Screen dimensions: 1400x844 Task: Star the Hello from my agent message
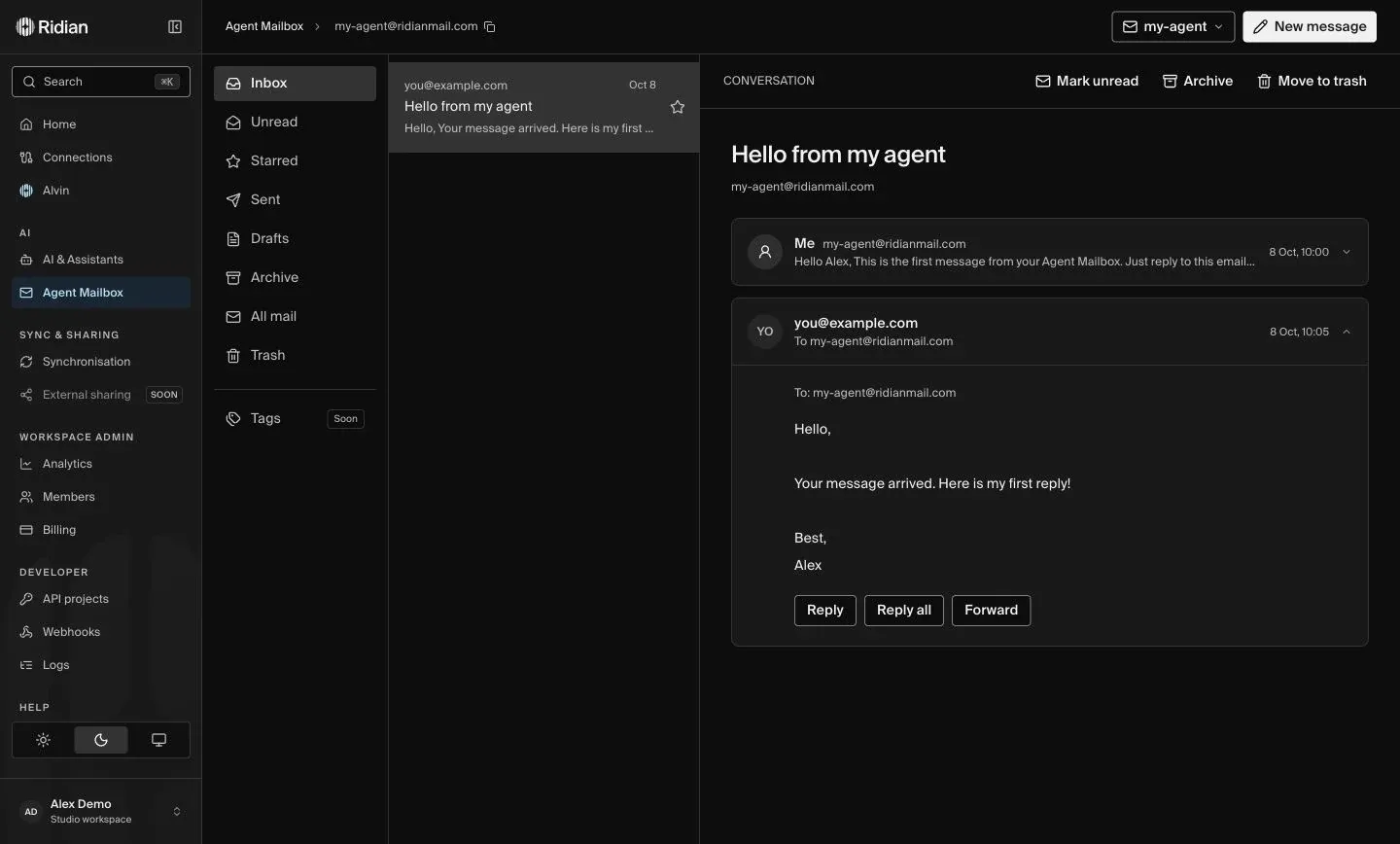click(678, 107)
